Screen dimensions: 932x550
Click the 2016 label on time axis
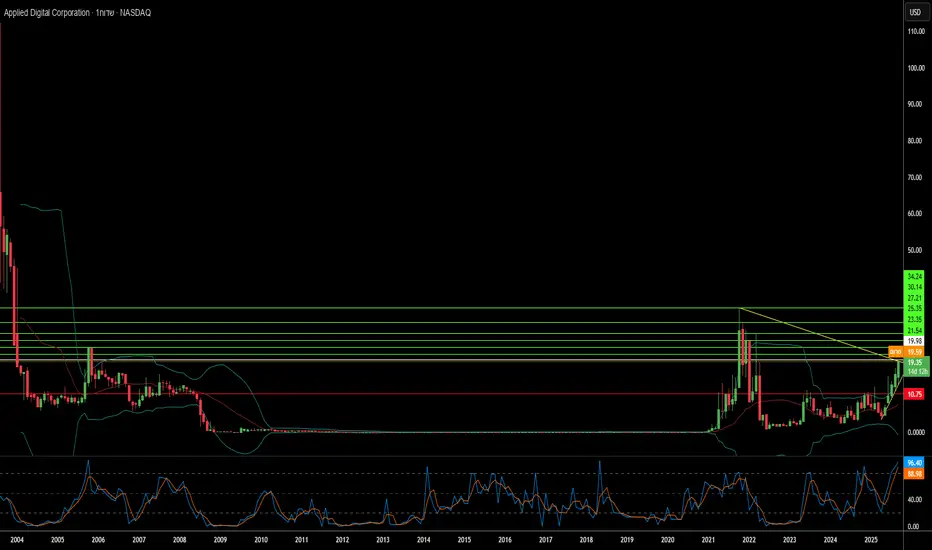pyautogui.click(x=505, y=540)
